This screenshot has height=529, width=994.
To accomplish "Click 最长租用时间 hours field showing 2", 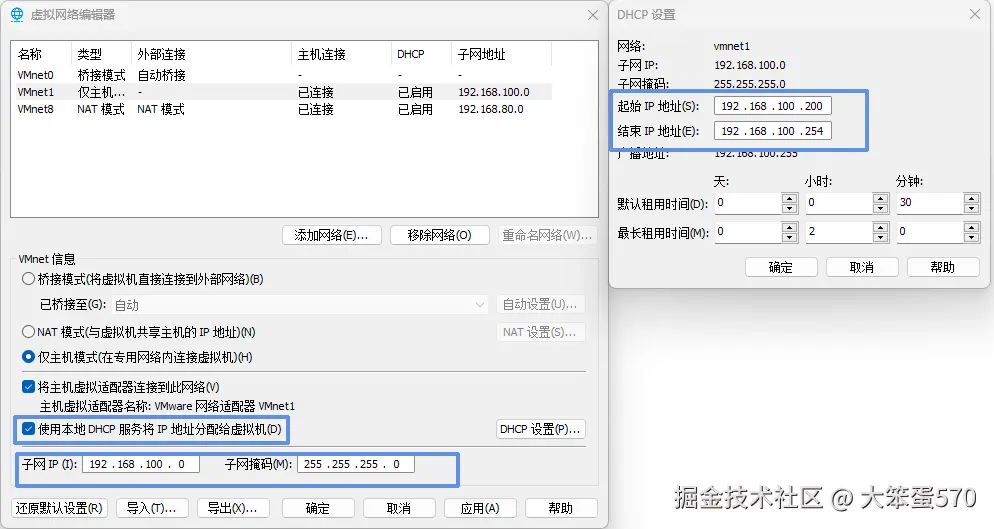I will (839, 232).
